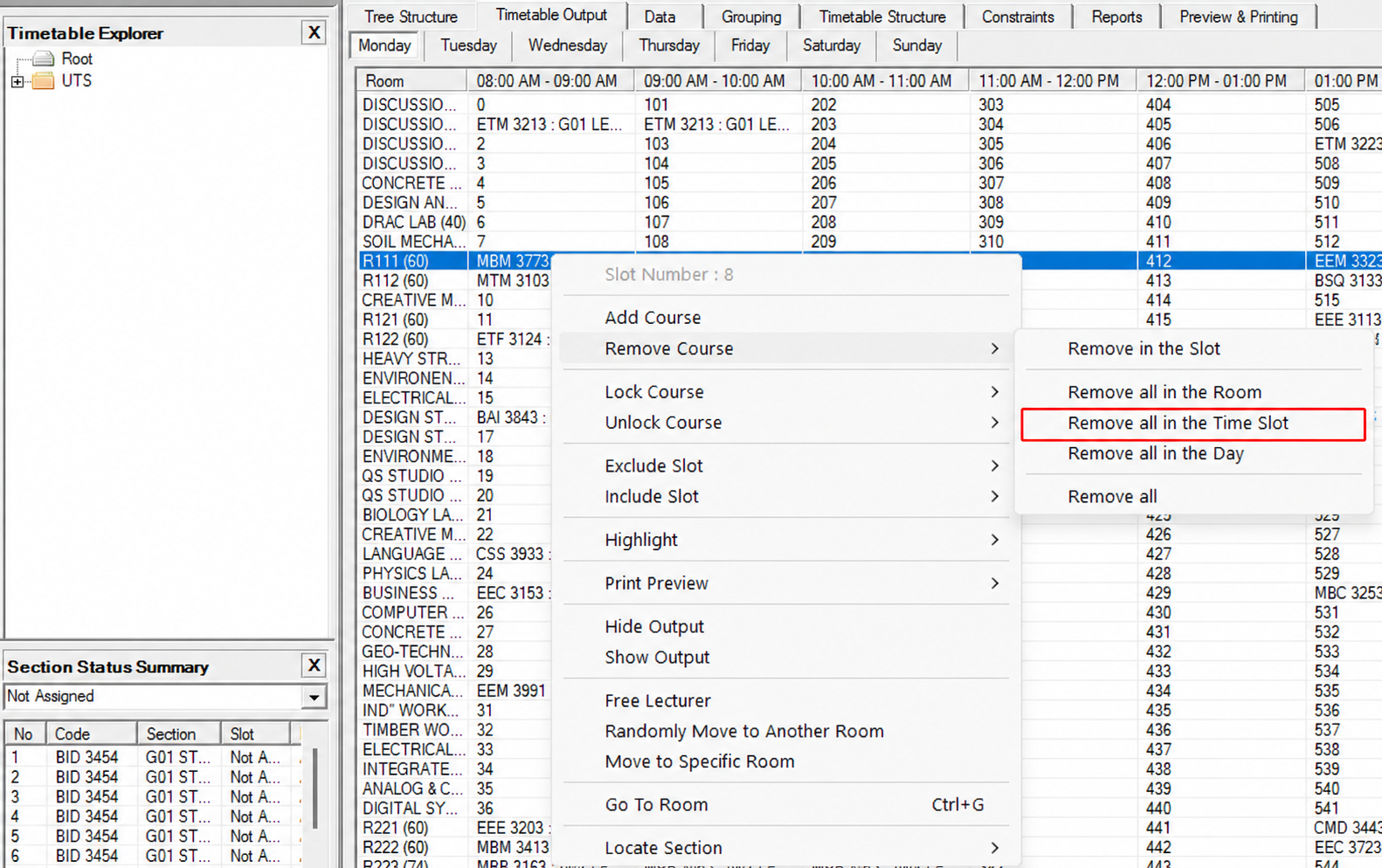
Task: Select Hide Output menu entry
Action: click(x=786, y=627)
